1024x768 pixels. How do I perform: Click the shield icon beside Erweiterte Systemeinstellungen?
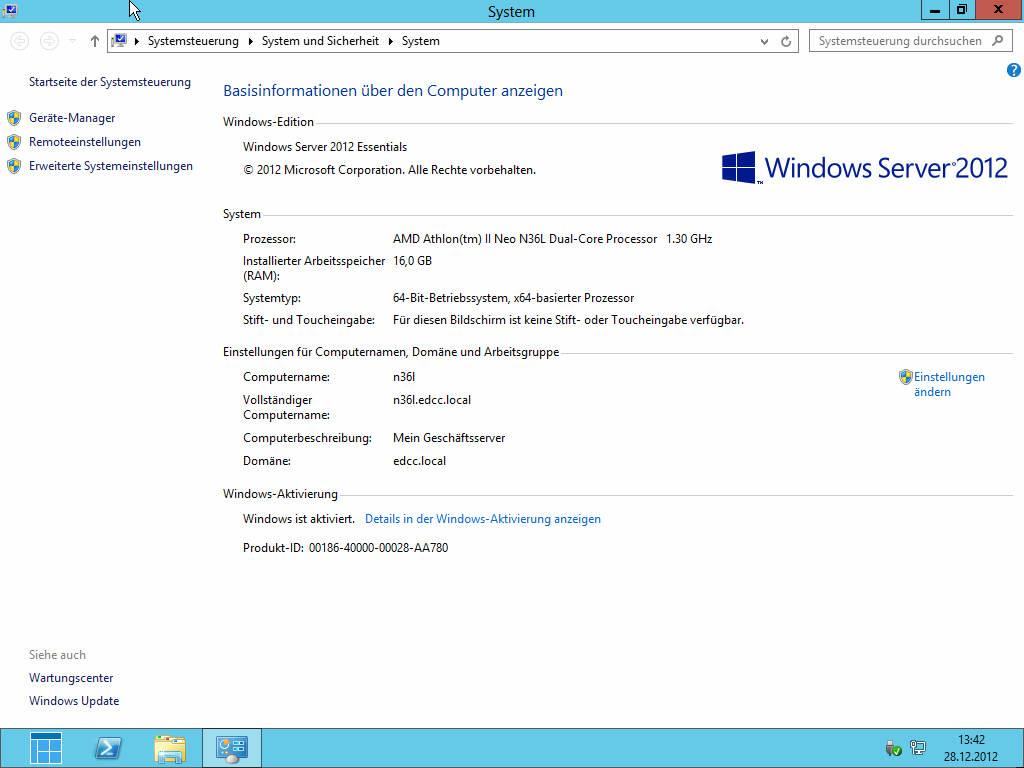[x=14, y=166]
